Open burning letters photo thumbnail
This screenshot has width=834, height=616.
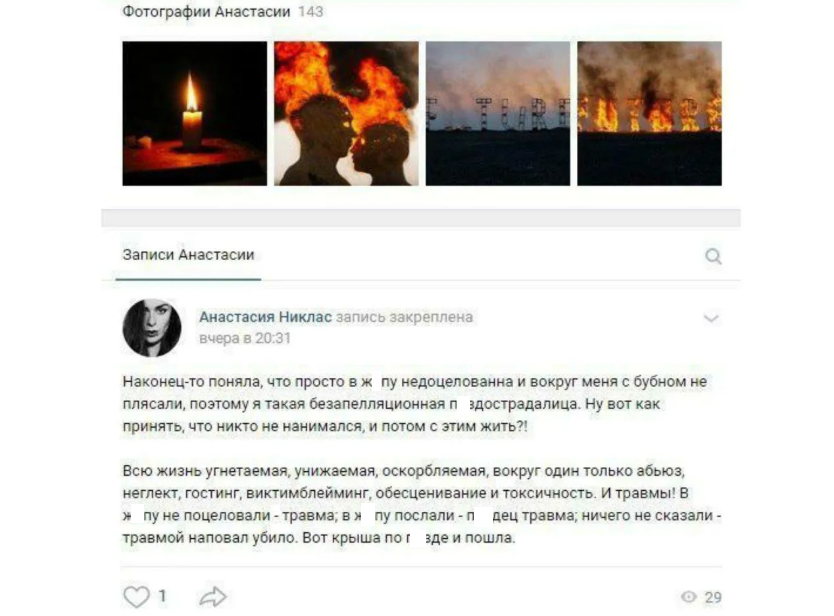coord(649,113)
